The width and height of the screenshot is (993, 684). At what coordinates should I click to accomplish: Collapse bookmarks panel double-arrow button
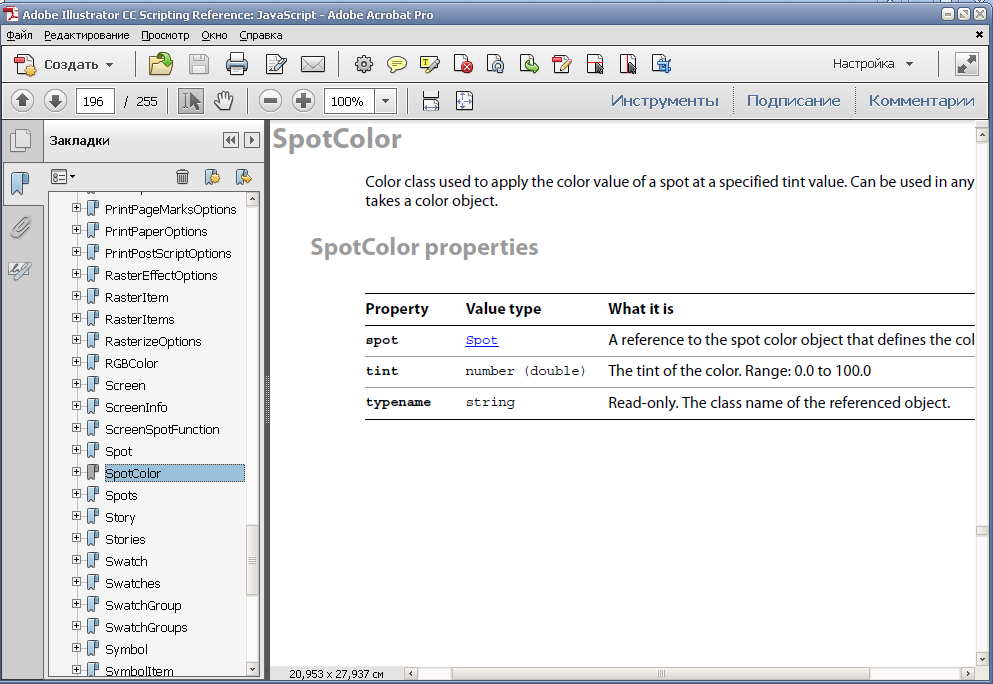click(x=231, y=140)
